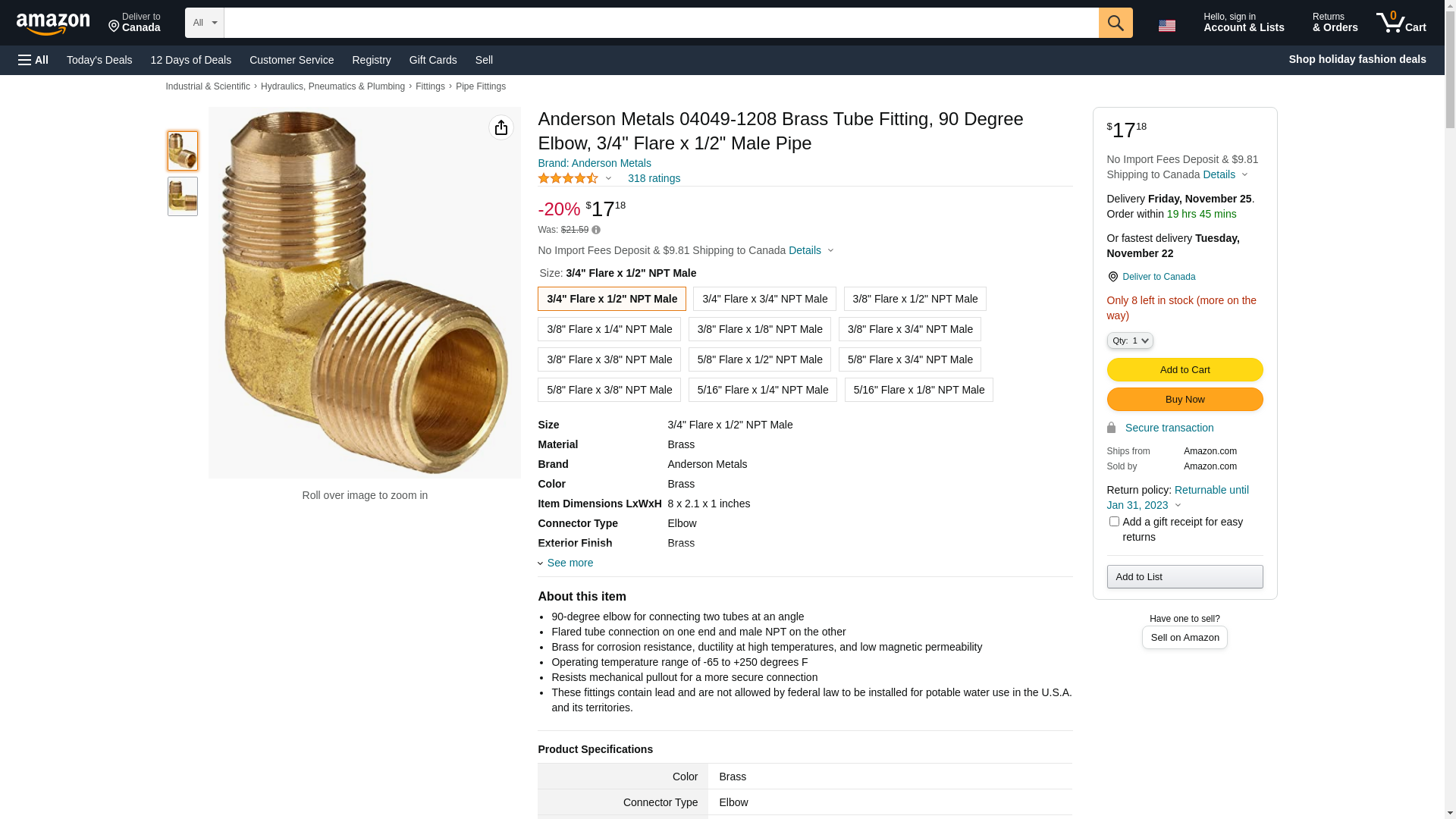Open the shopping cart

click(x=1401, y=23)
